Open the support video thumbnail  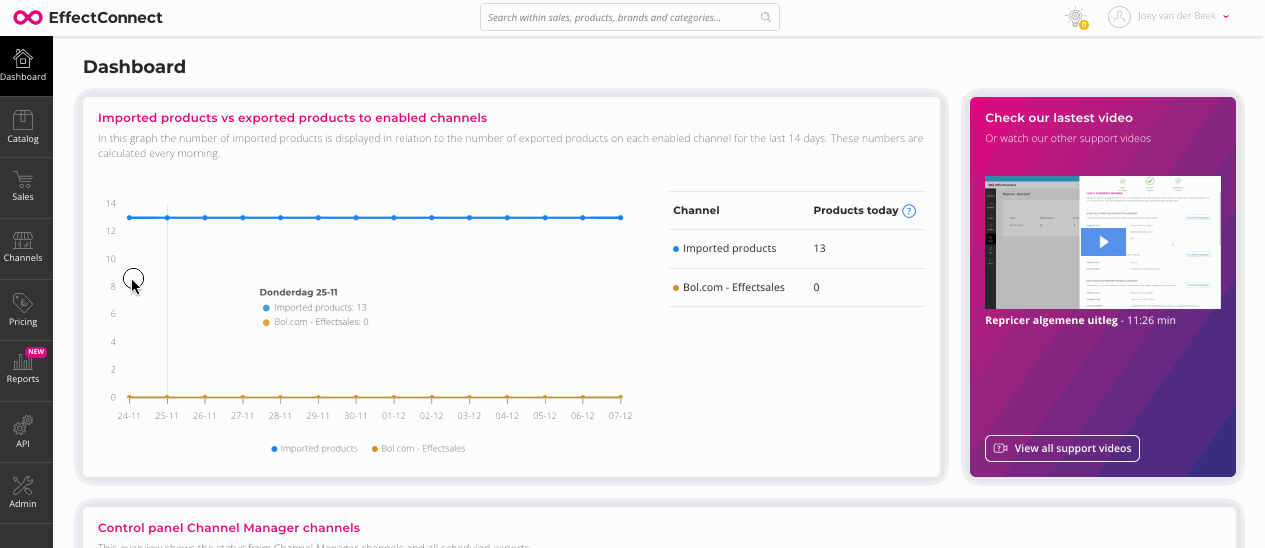point(1103,242)
